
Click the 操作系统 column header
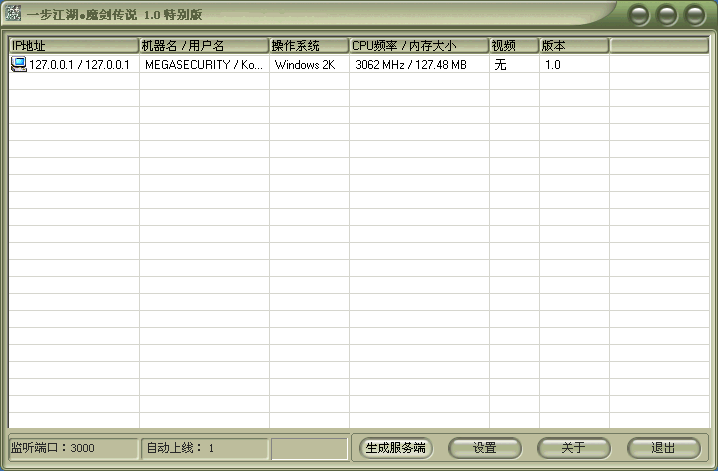click(x=309, y=46)
